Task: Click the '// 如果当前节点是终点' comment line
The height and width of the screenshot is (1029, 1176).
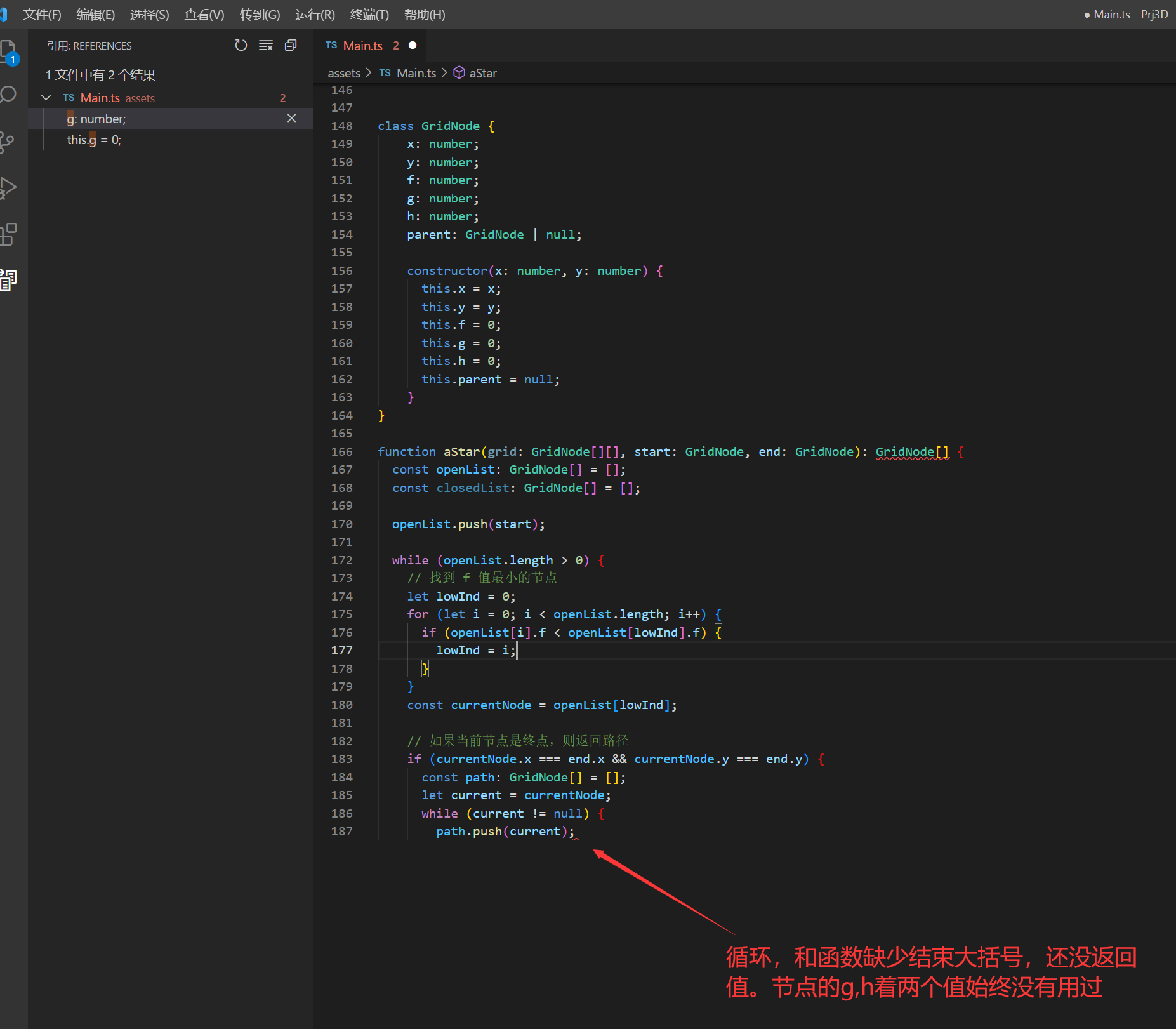Action: [x=518, y=741]
